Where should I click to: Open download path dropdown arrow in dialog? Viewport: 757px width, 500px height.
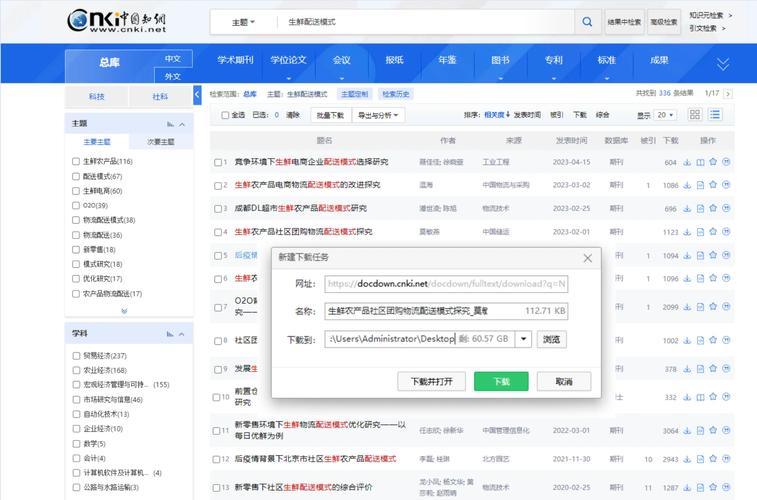tap(523, 339)
